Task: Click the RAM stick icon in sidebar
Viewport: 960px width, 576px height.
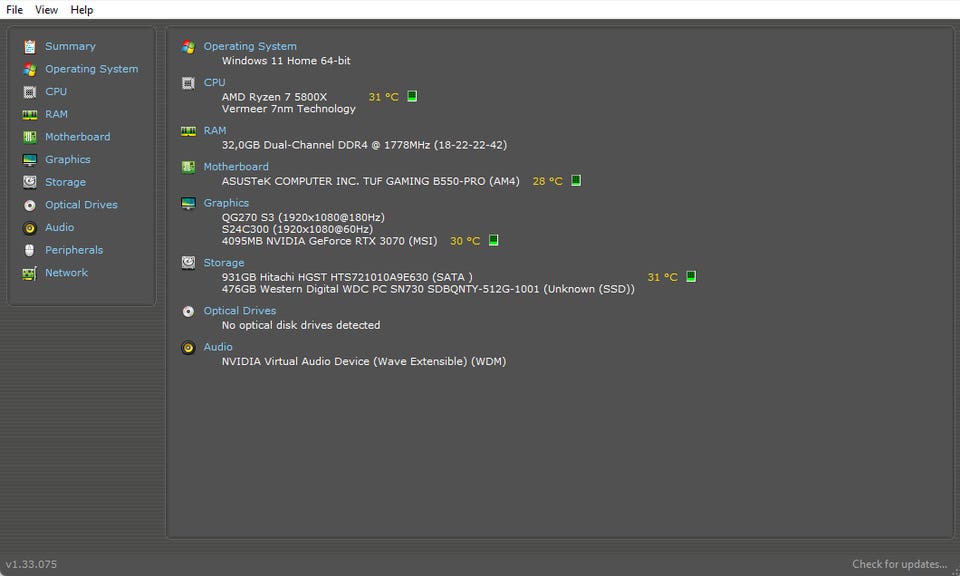Action: pos(29,114)
